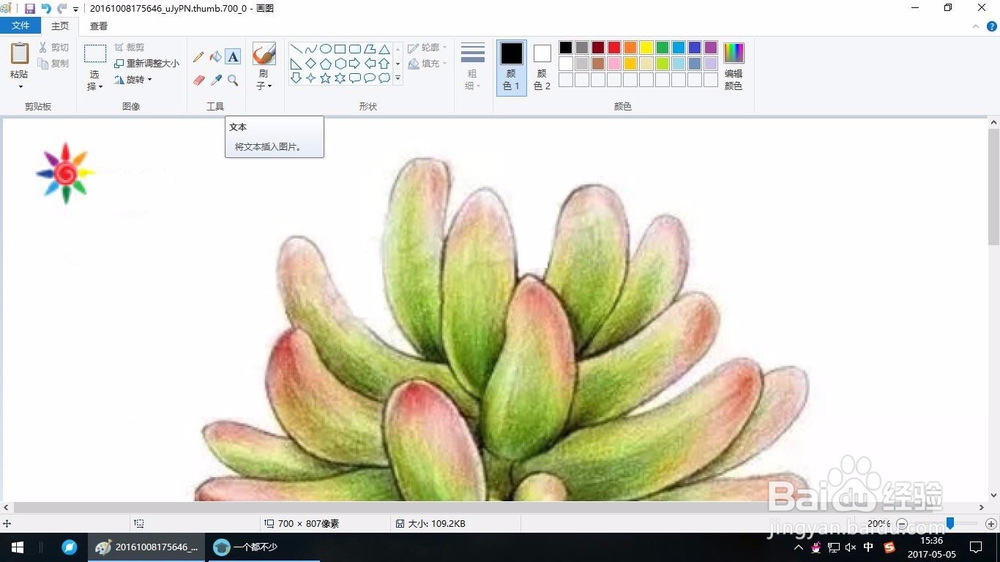
Task: Open the Outline (轮廓) dropdown
Action: pos(427,48)
